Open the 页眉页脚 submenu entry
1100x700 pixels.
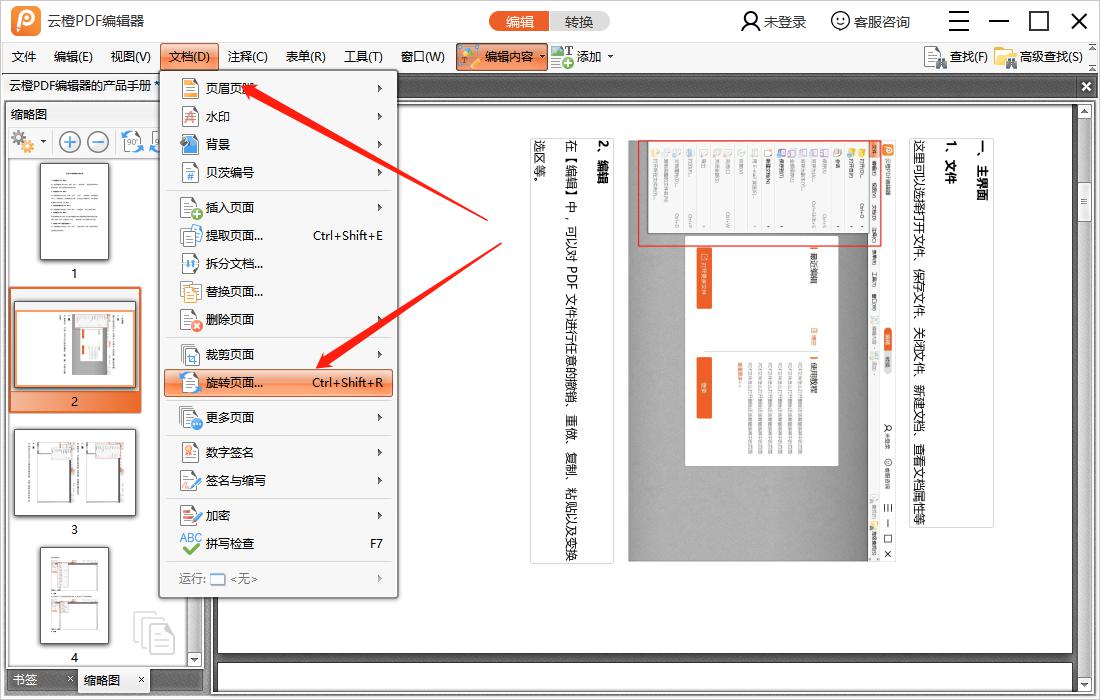point(279,88)
